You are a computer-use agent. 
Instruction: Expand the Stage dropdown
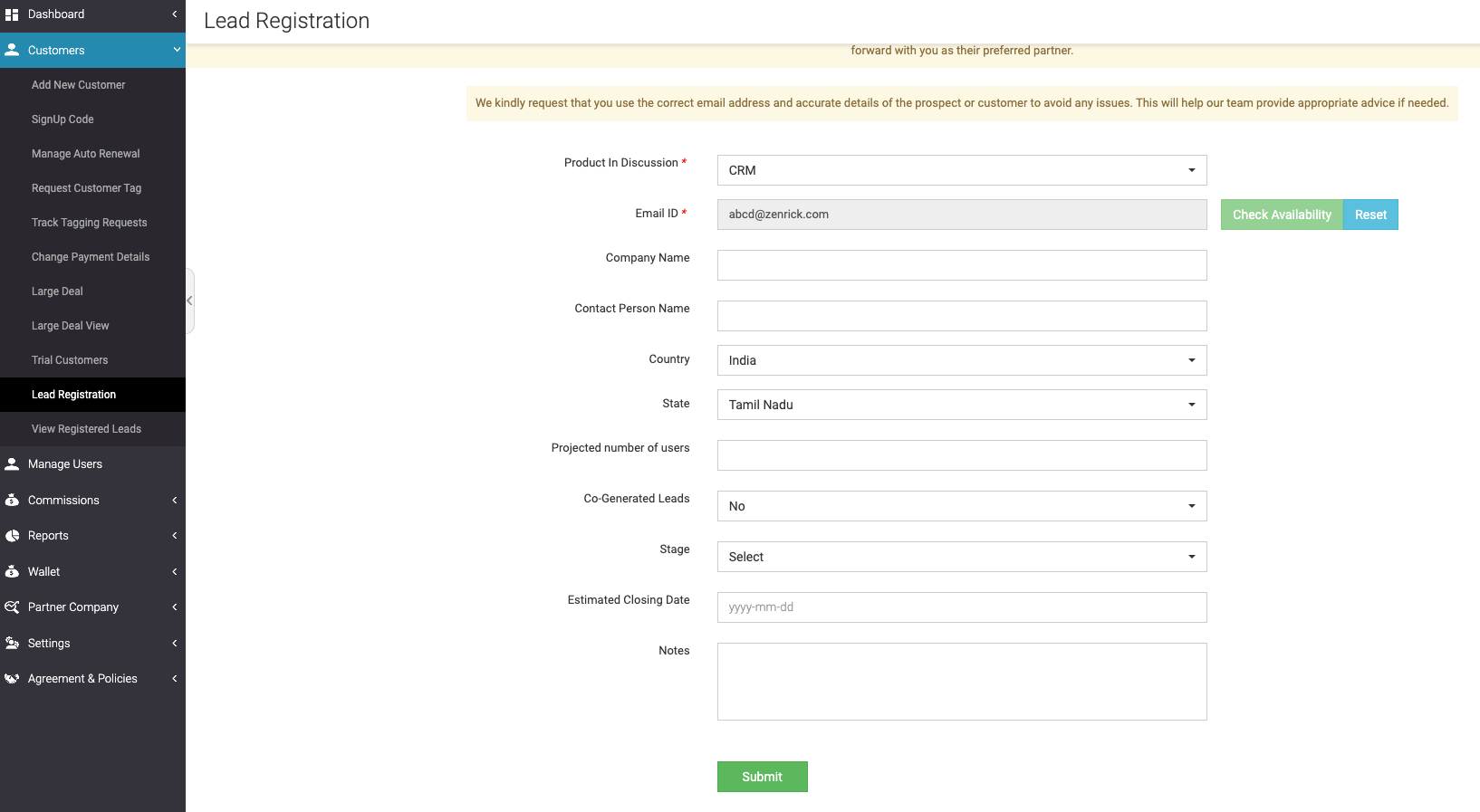(961, 557)
